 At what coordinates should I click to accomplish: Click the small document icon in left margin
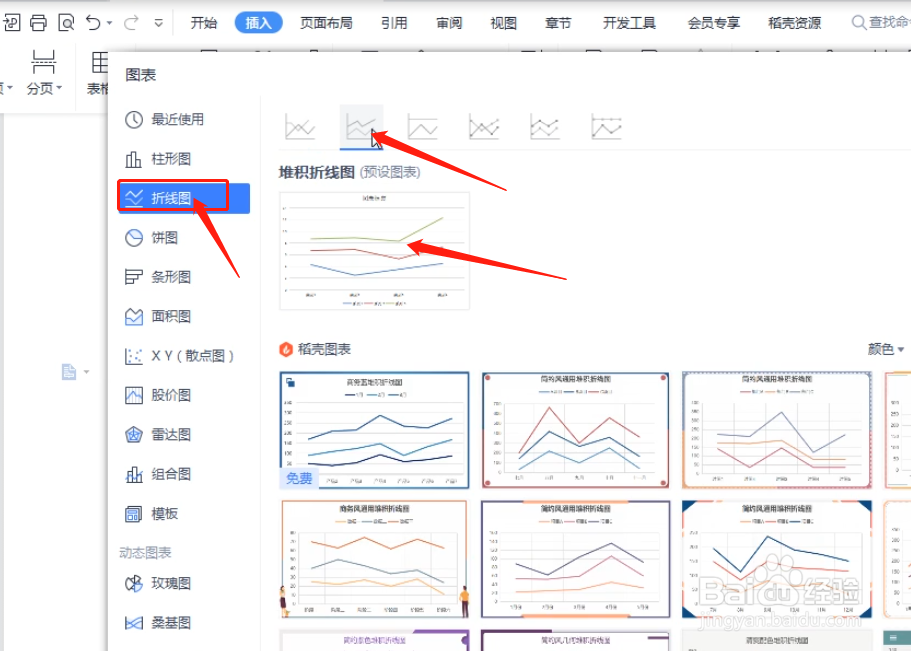point(69,372)
